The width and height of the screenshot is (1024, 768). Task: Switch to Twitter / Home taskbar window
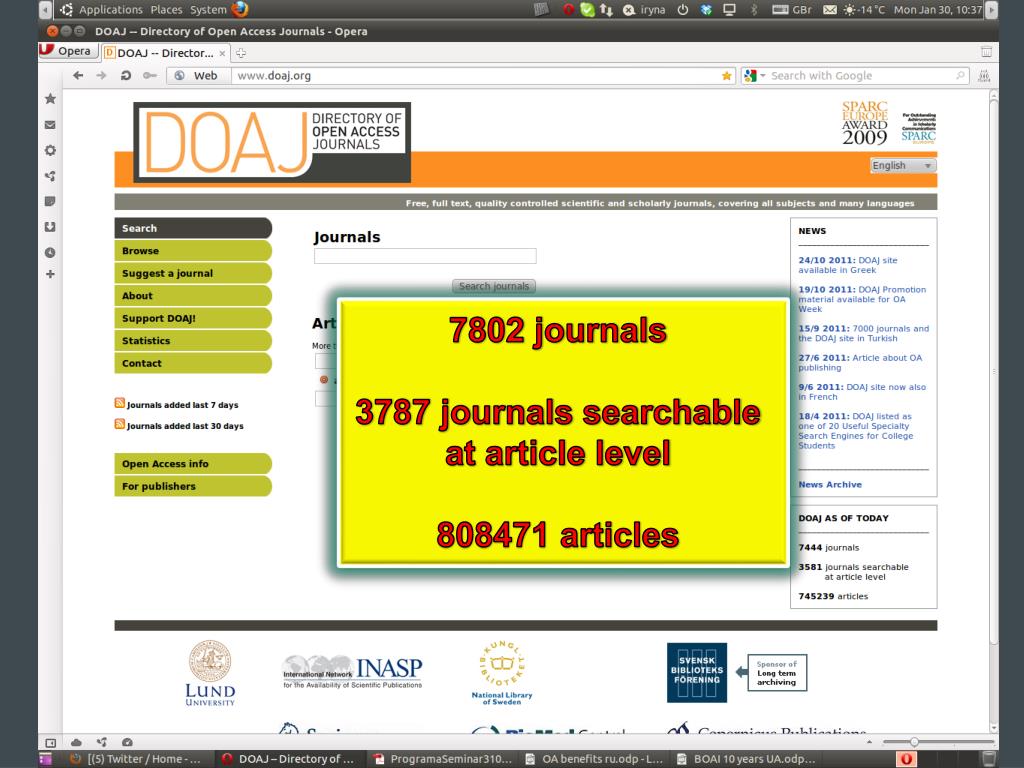click(x=135, y=759)
